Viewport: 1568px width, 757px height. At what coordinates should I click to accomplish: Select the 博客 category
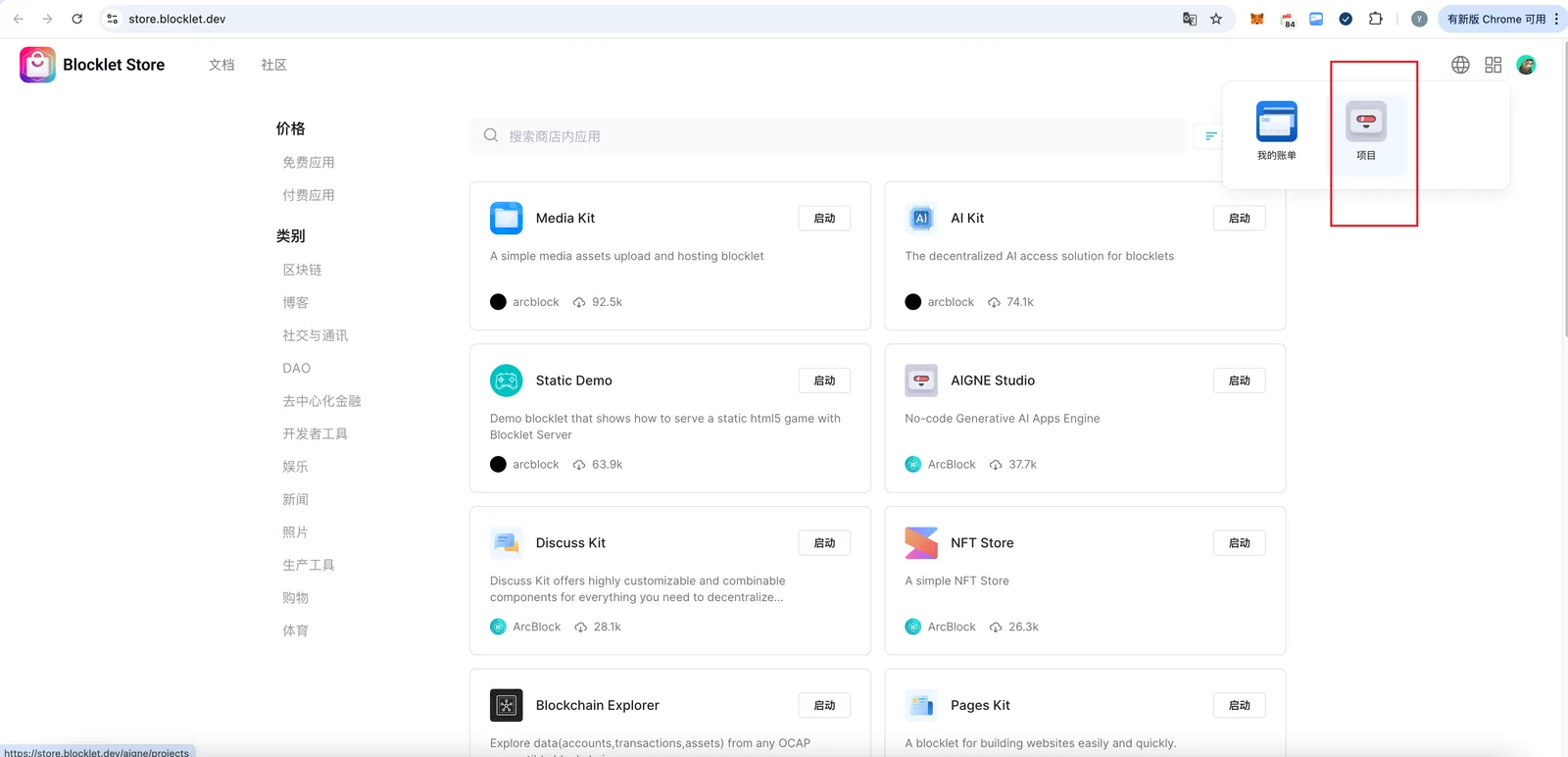[x=296, y=303]
